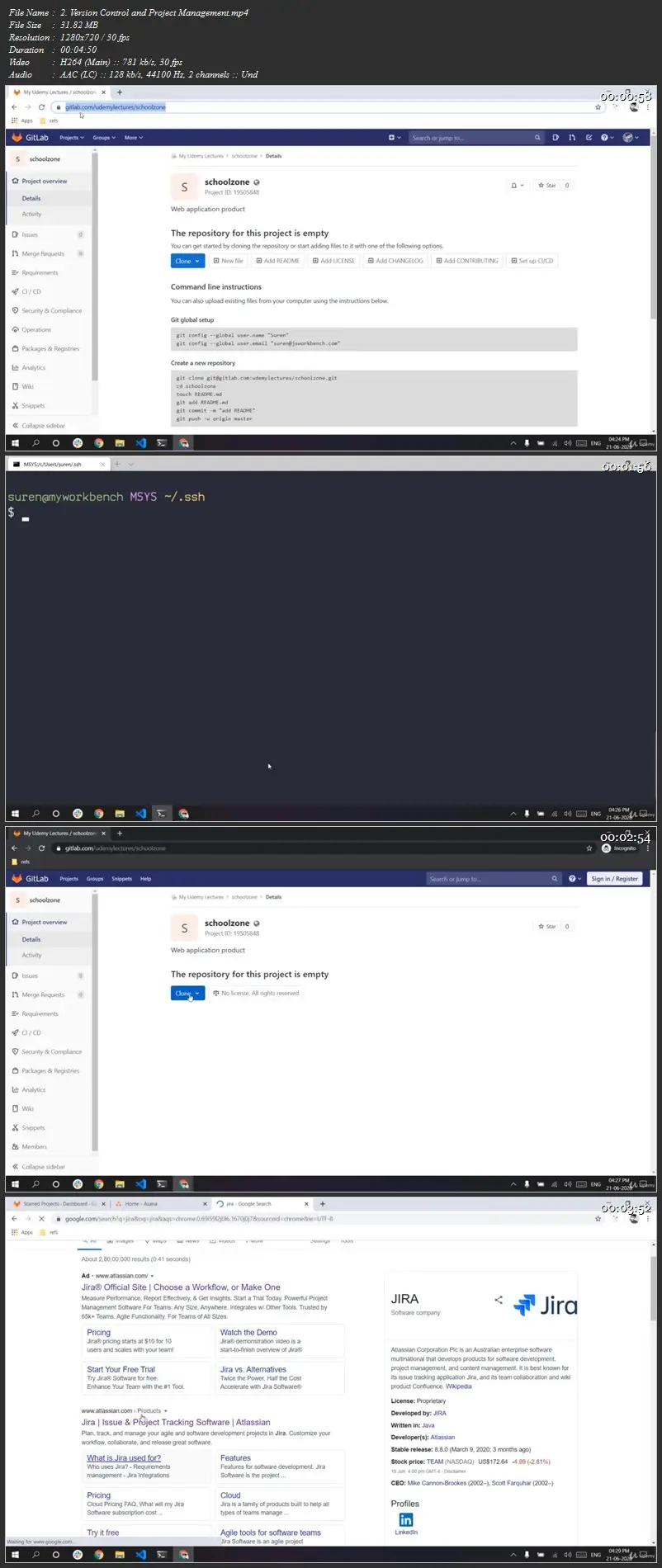662x1568 pixels.
Task: Click VS Code taskbar icon below the terminal window
Action: coord(140,814)
